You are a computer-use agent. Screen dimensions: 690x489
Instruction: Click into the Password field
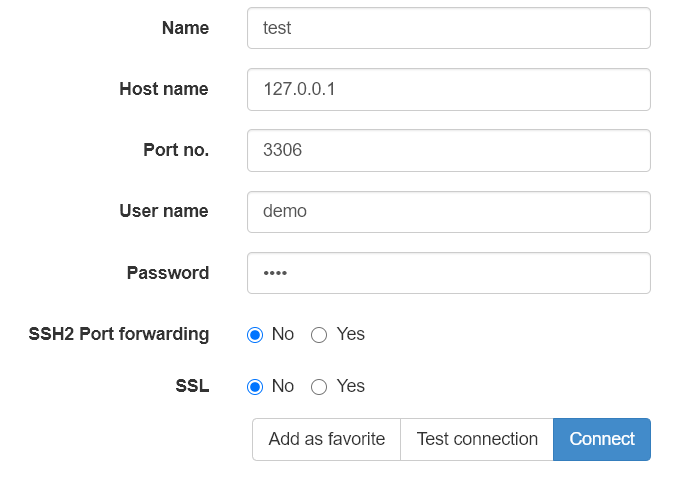[x=448, y=273]
